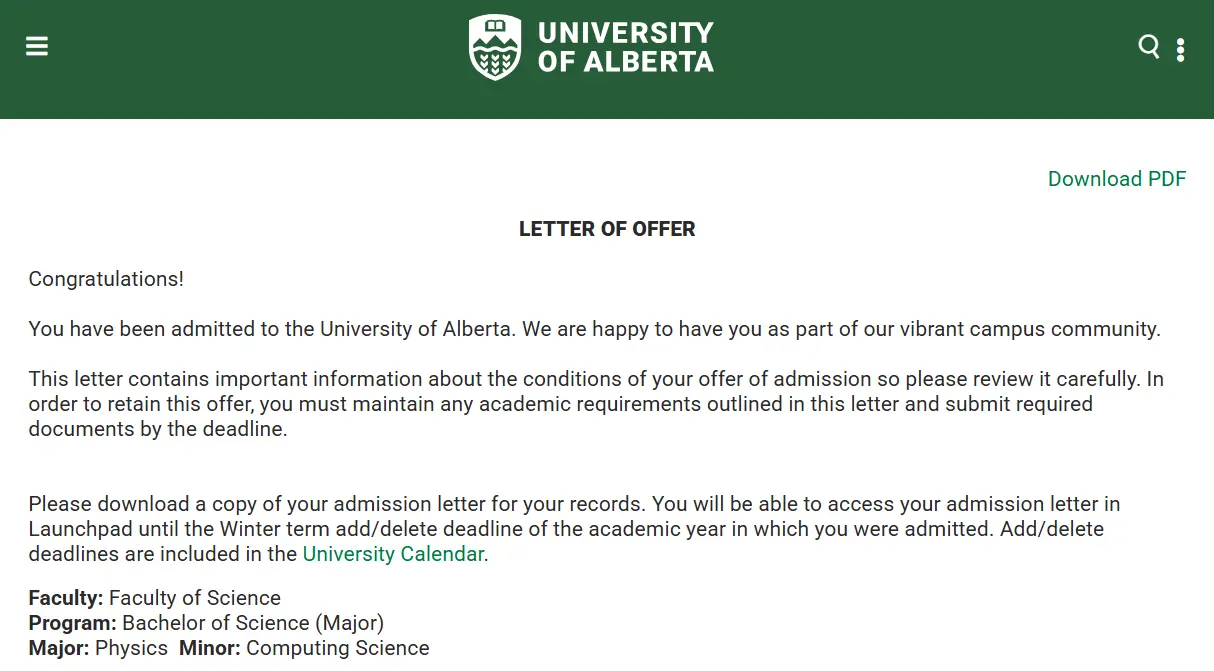Click the University of Alberta shield logo
1214x671 pixels.
click(494, 47)
